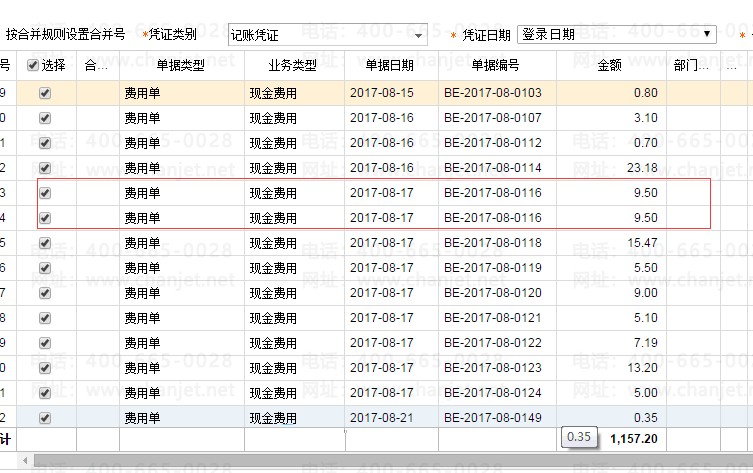Select the document number cell BE-2017-08-0107
The image size is (753, 473).
click(493, 118)
